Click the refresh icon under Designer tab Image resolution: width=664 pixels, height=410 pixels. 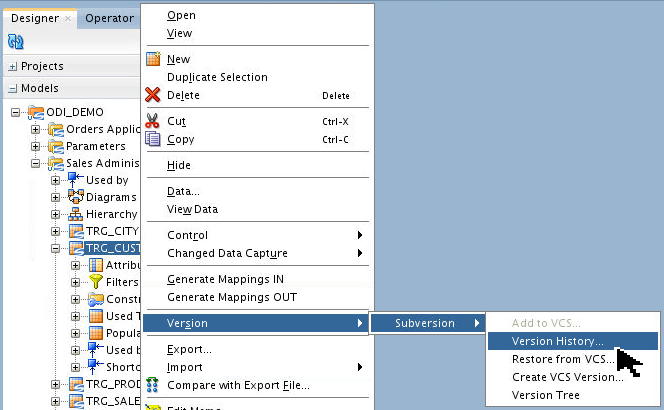tap(16, 42)
